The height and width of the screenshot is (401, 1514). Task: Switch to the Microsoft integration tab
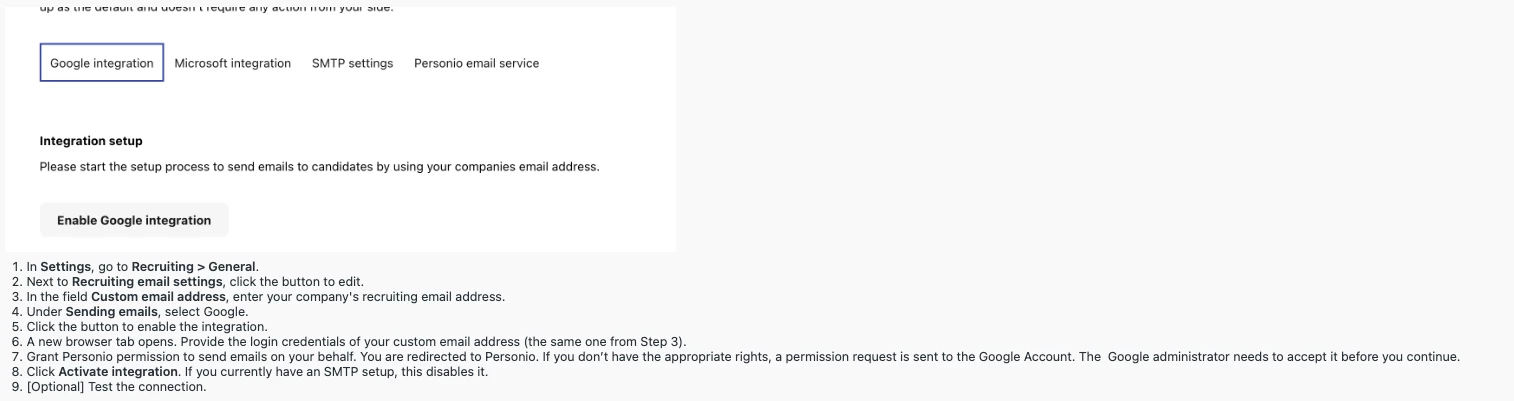coord(233,63)
